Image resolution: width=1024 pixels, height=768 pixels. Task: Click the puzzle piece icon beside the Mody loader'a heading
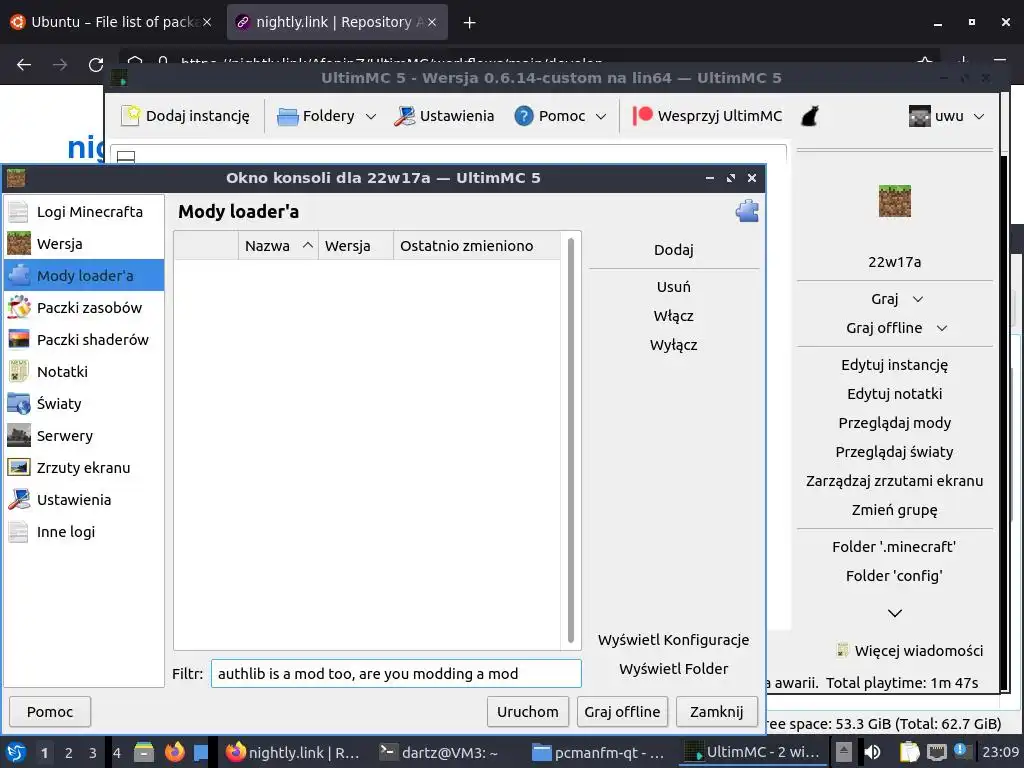[x=747, y=211]
